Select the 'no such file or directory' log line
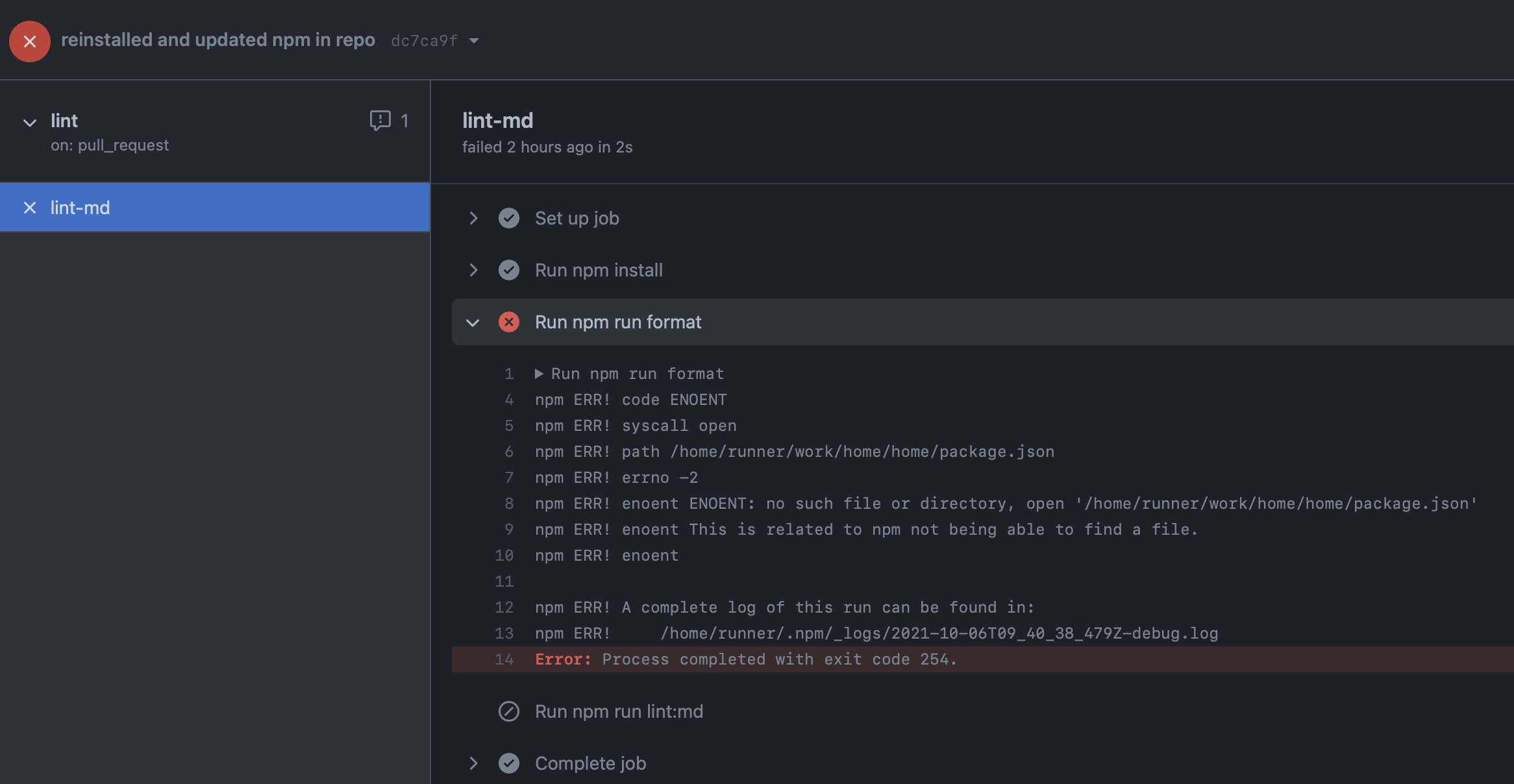This screenshot has height=784, width=1514. [x=1006, y=504]
